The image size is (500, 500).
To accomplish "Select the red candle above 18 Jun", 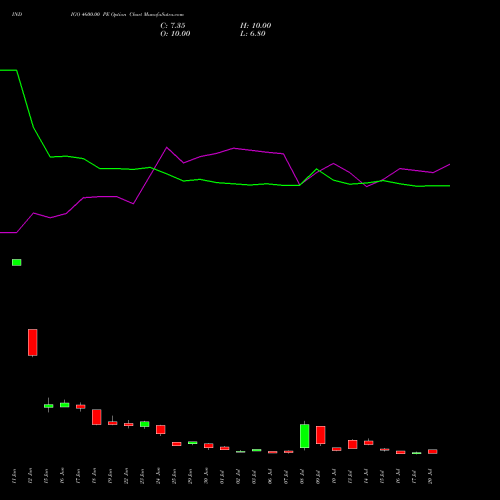I will [97, 417].
